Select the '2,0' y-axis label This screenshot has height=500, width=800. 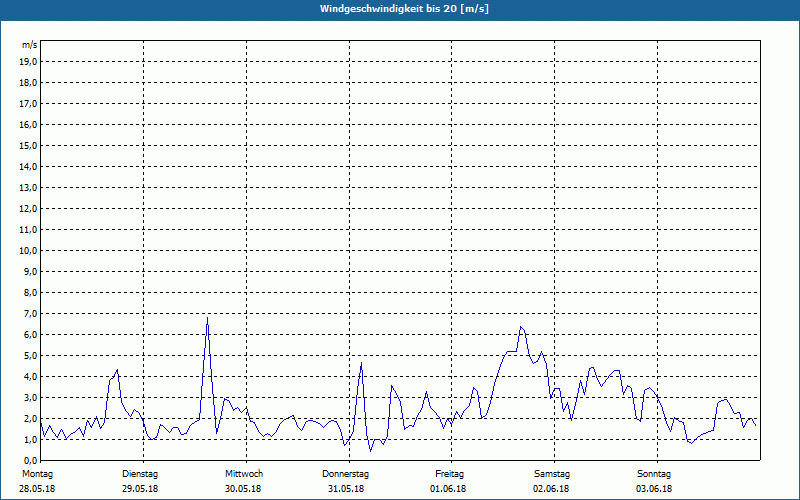tap(30, 418)
